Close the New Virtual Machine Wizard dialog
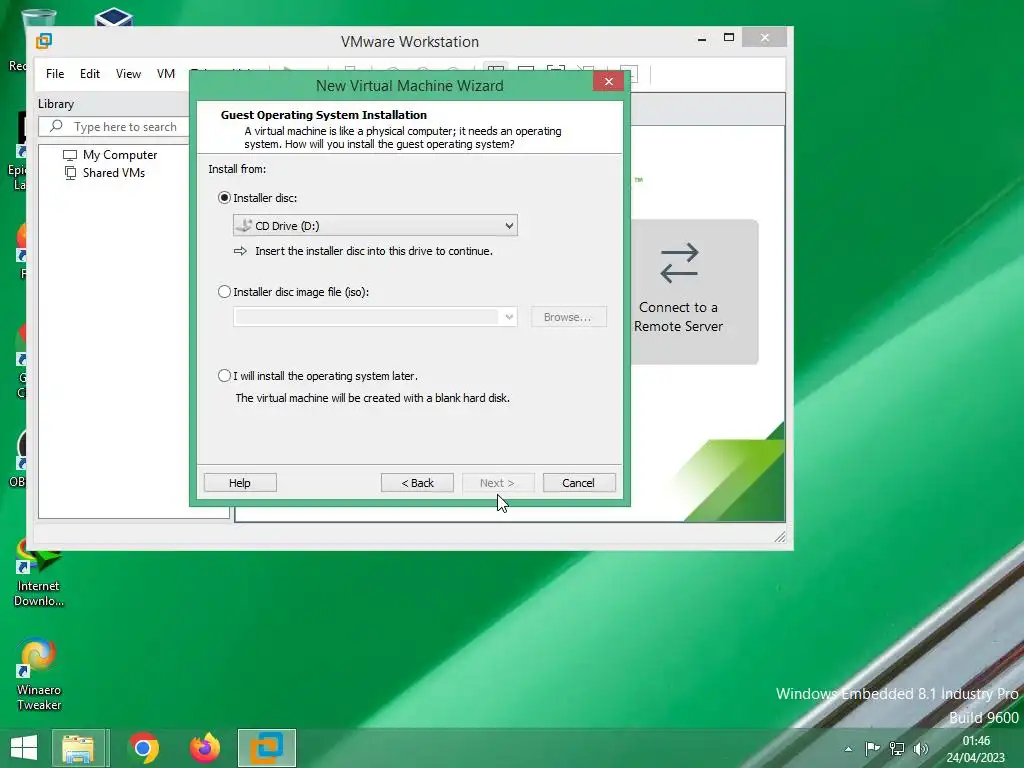1024x768 pixels. pos(609,82)
